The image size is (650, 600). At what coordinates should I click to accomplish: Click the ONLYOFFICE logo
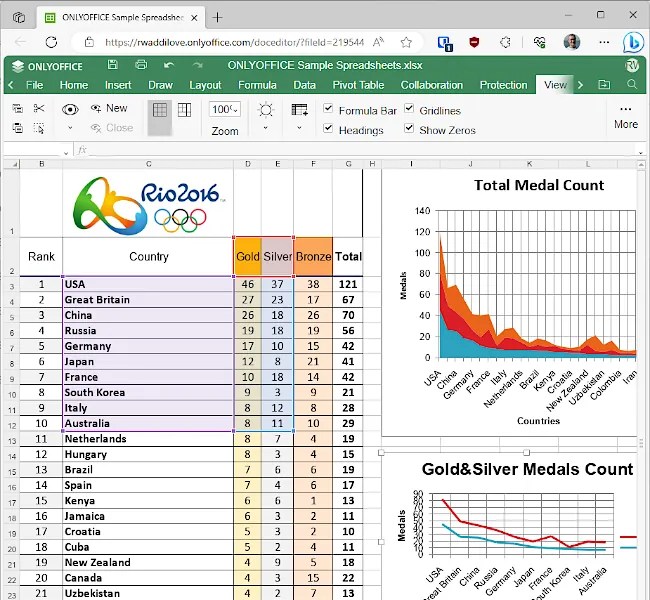(47, 66)
